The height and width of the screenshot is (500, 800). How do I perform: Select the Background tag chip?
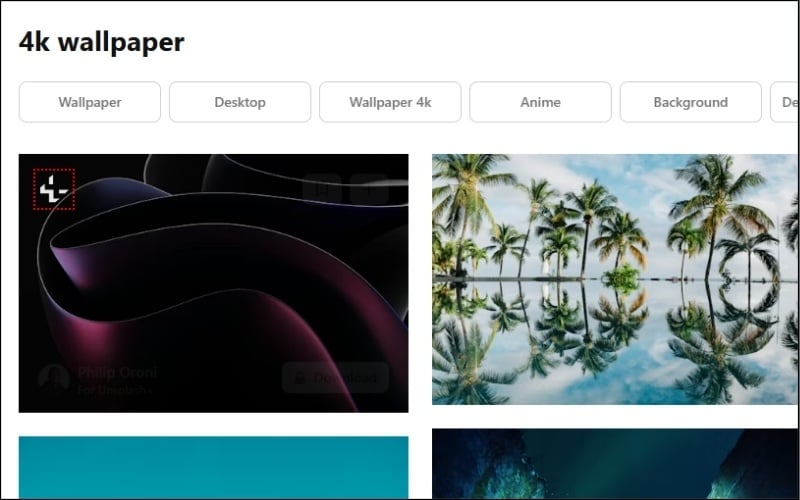pyautogui.click(x=690, y=102)
